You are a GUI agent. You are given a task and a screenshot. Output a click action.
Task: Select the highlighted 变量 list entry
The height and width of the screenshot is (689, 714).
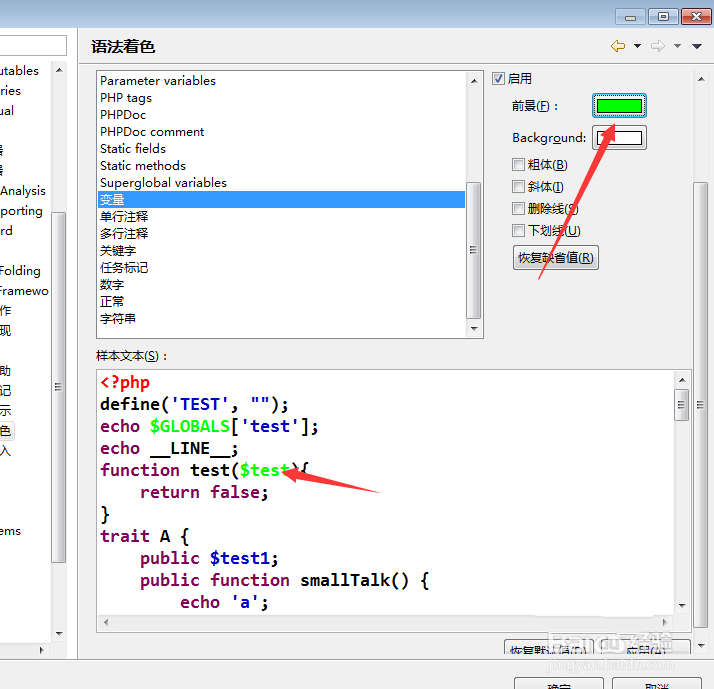(281, 199)
